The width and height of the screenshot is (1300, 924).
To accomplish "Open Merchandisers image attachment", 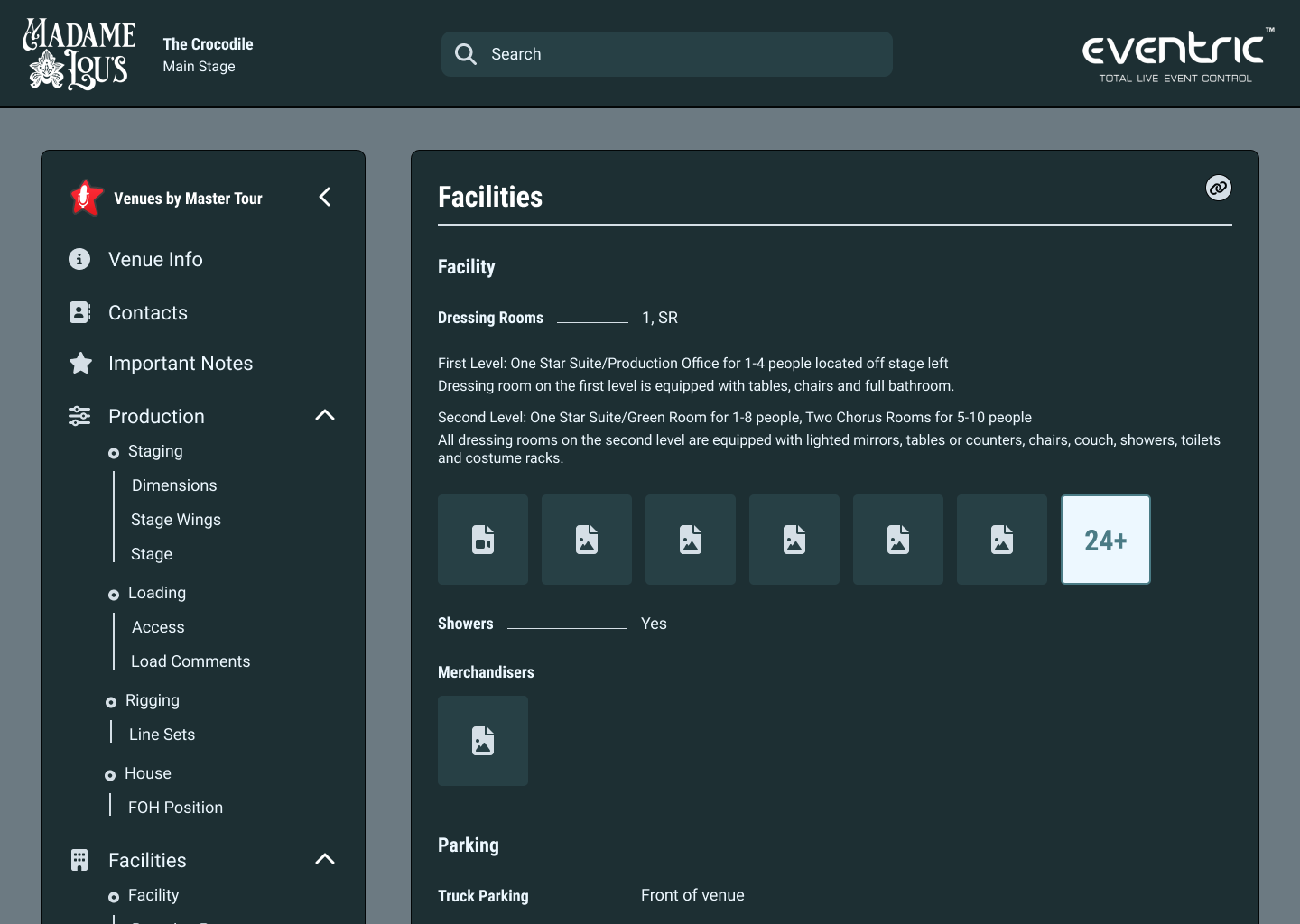I will 483,741.
